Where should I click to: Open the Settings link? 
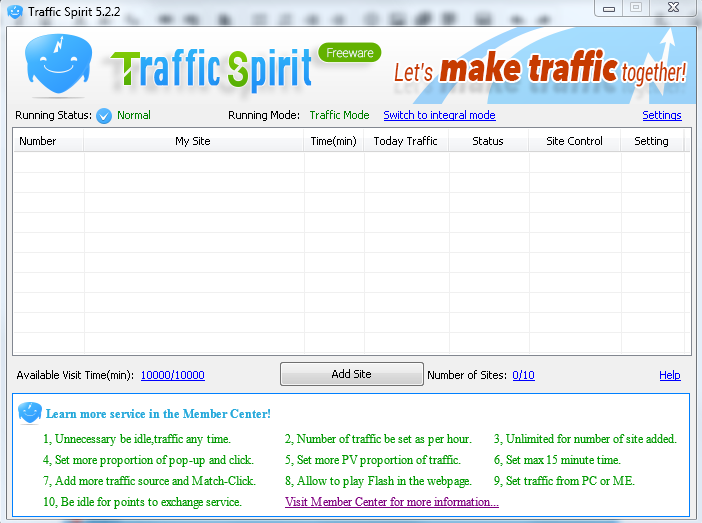(x=662, y=115)
